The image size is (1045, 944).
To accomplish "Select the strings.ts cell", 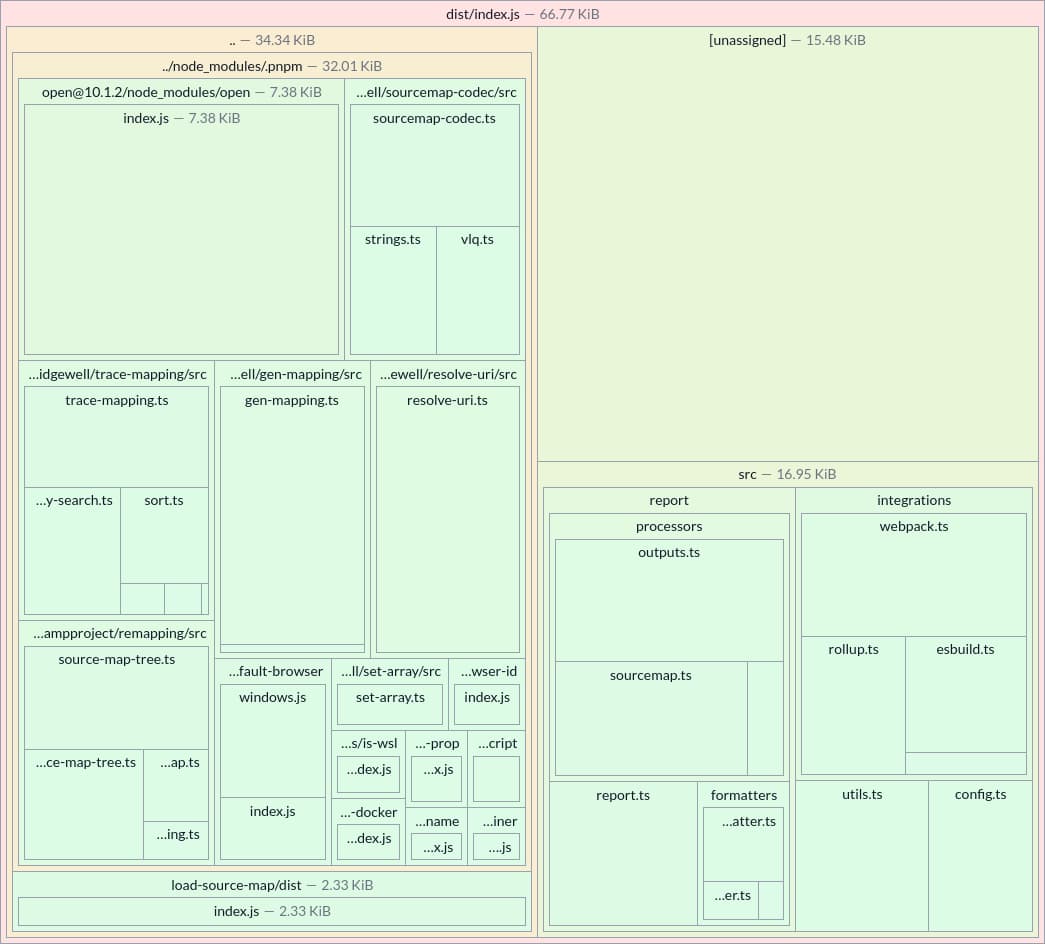I will point(392,290).
